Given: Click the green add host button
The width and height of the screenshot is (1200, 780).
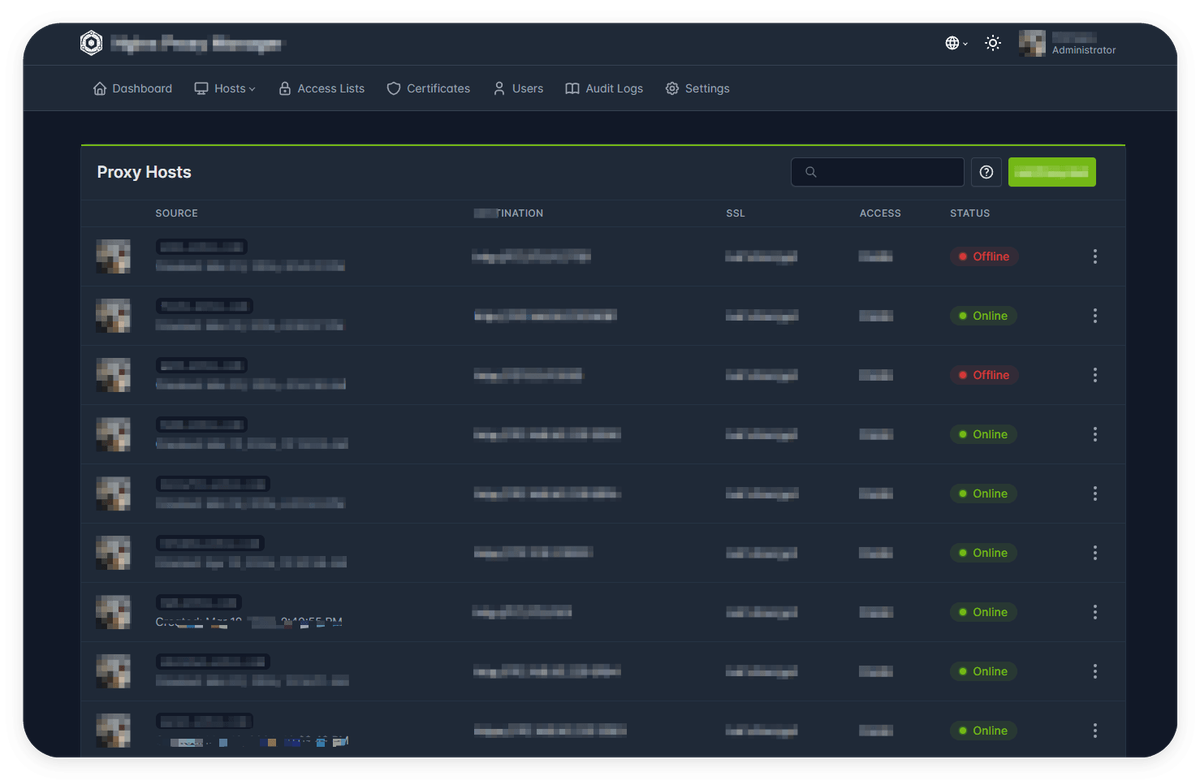Looking at the screenshot, I should click(1052, 172).
